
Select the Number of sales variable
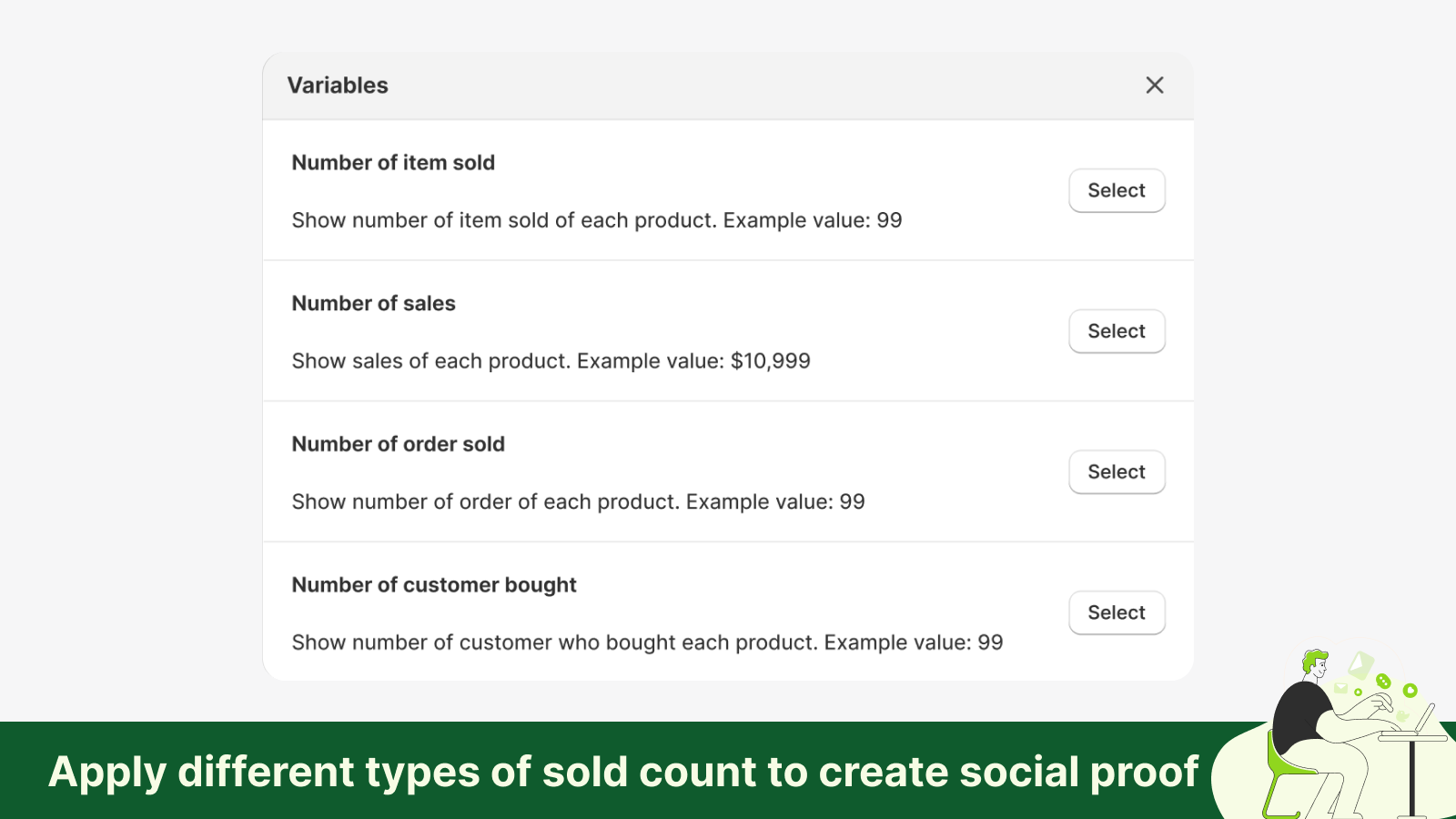pyautogui.click(x=1117, y=331)
